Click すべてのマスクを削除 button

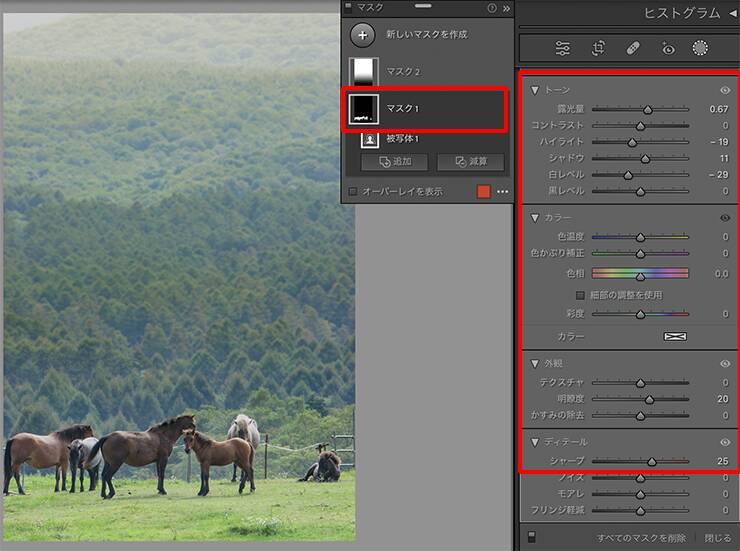coord(640,537)
